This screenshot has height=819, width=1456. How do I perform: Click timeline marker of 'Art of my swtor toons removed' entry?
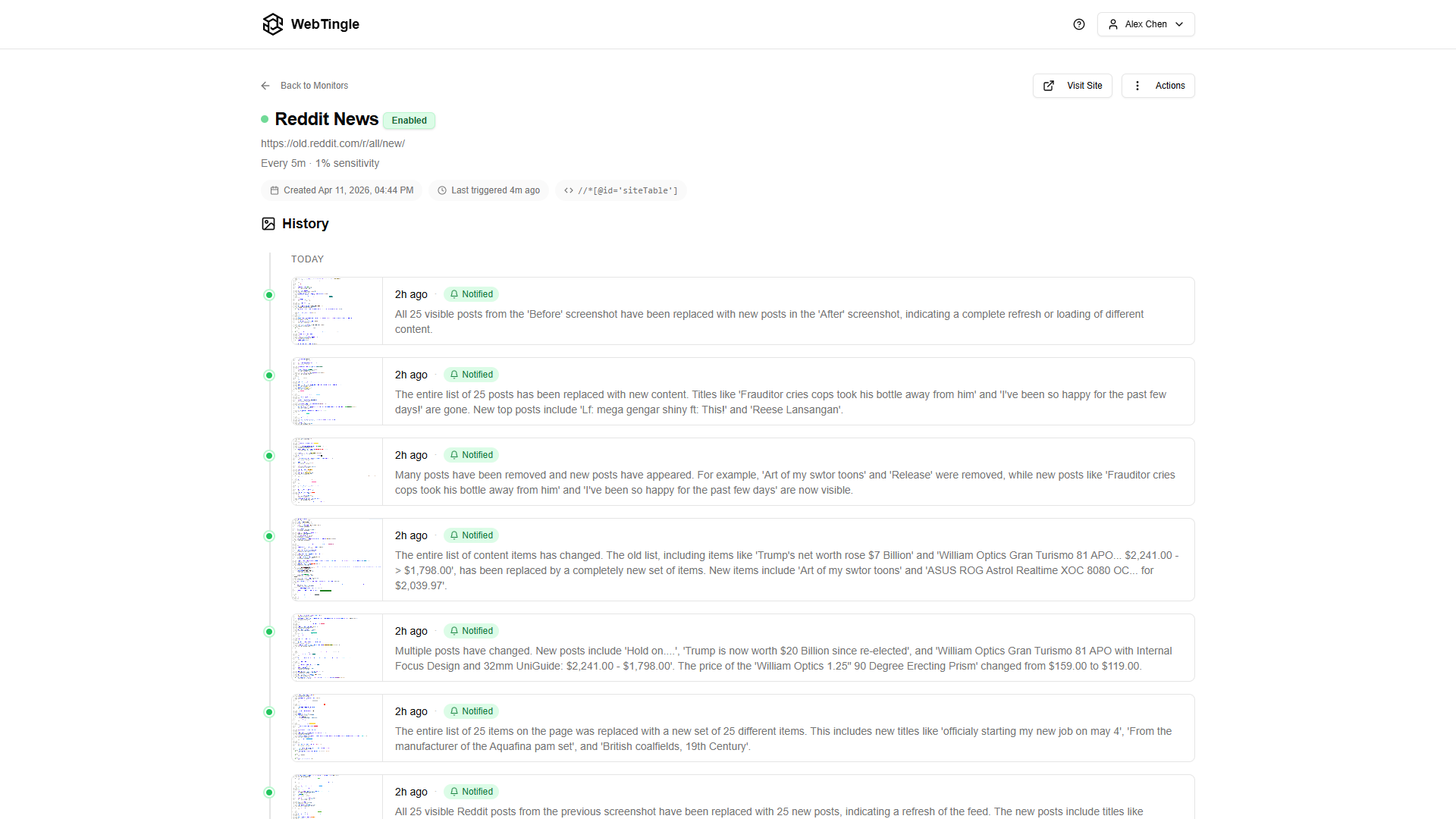click(x=269, y=456)
